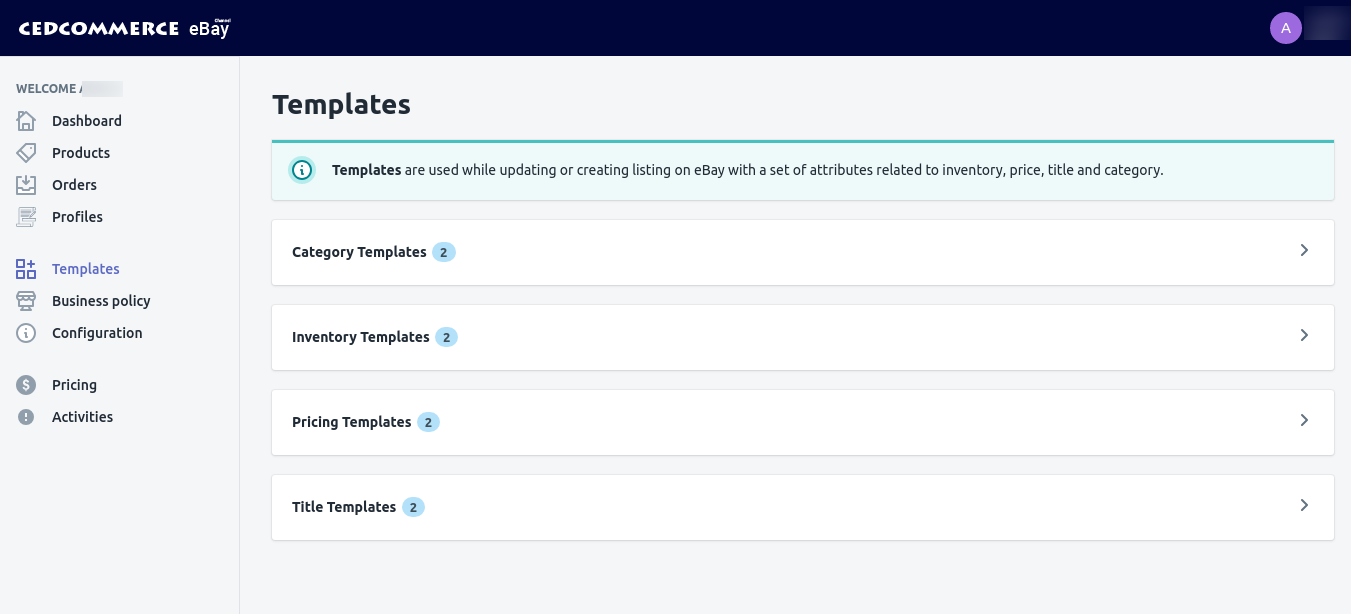The height and width of the screenshot is (614, 1351).
Task: Click the Business policy storefront icon
Action: pos(26,301)
